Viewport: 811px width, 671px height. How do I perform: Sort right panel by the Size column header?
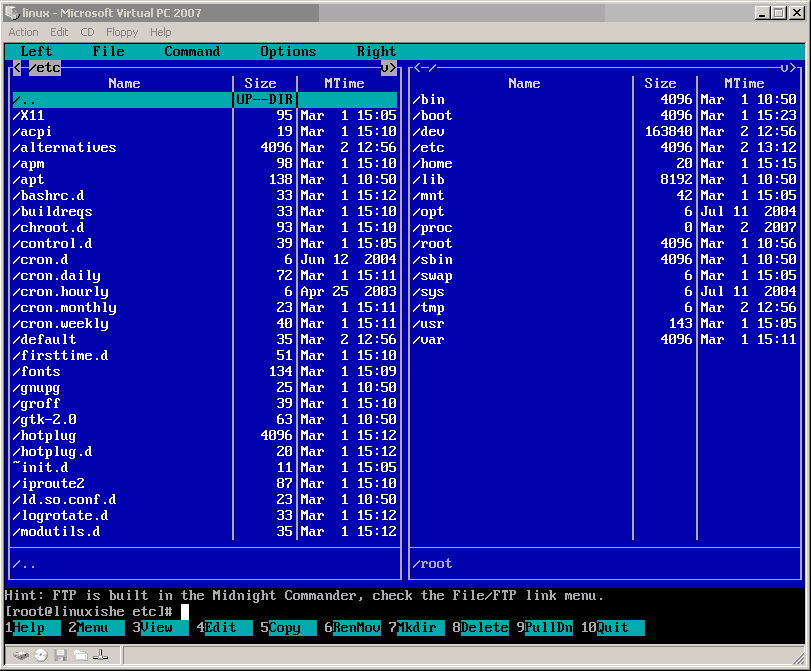660,83
